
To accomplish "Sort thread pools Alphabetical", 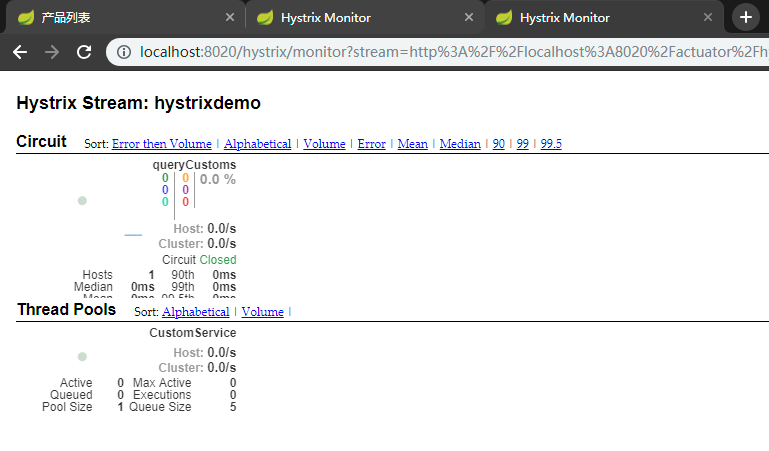I will pyautogui.click(x=195, y=312).
